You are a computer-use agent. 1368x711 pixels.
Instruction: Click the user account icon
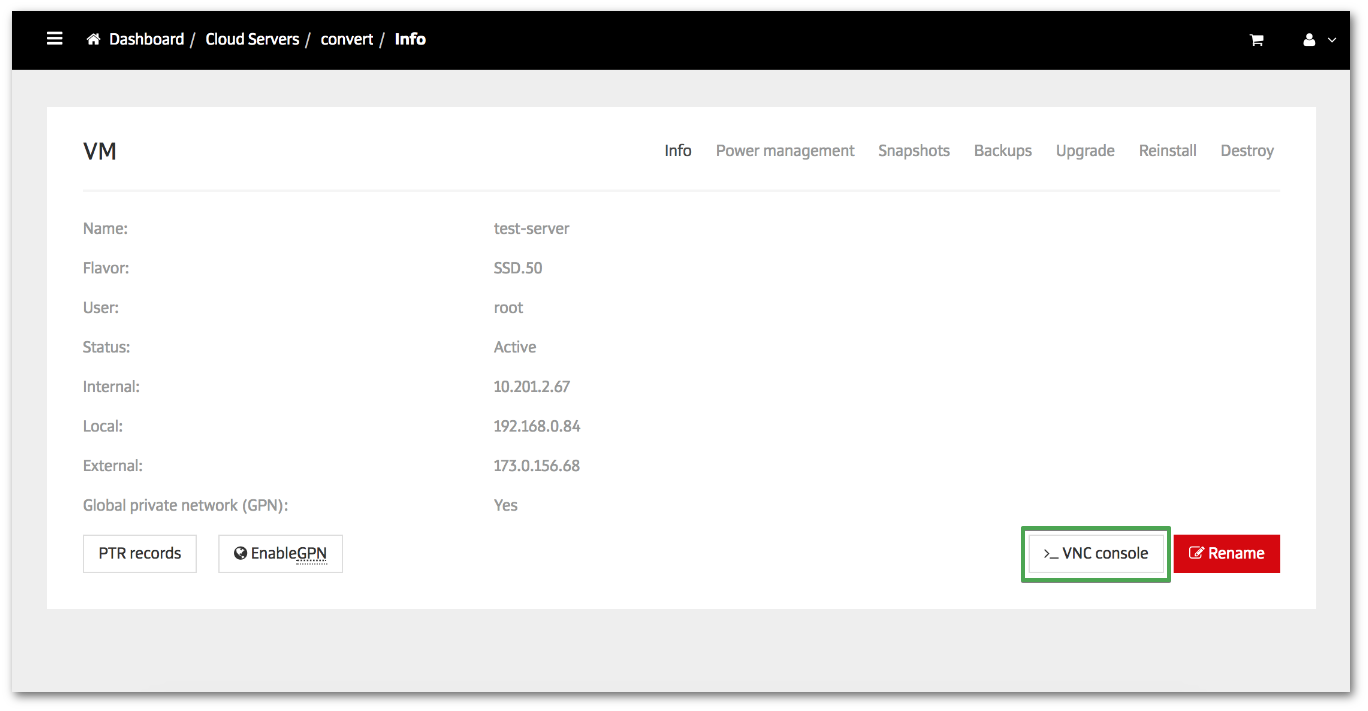[x=1309, y=40]
